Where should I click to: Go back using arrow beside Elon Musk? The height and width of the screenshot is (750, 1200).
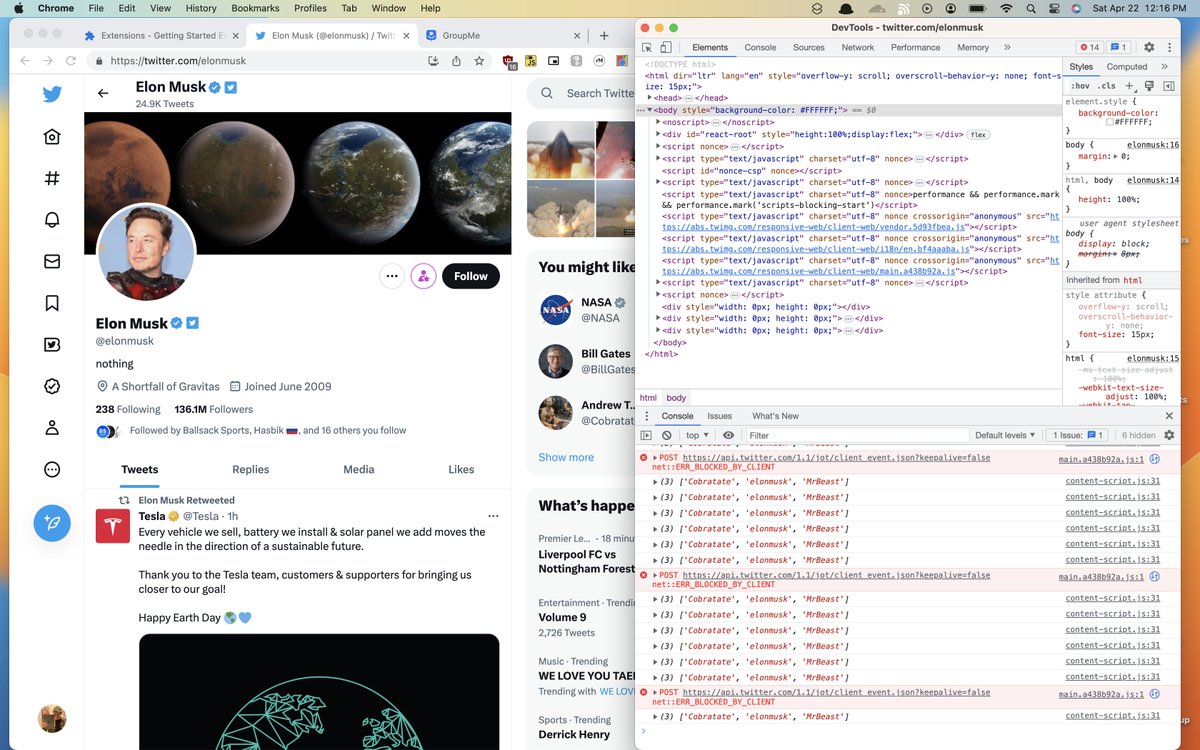tap(103, 93)
